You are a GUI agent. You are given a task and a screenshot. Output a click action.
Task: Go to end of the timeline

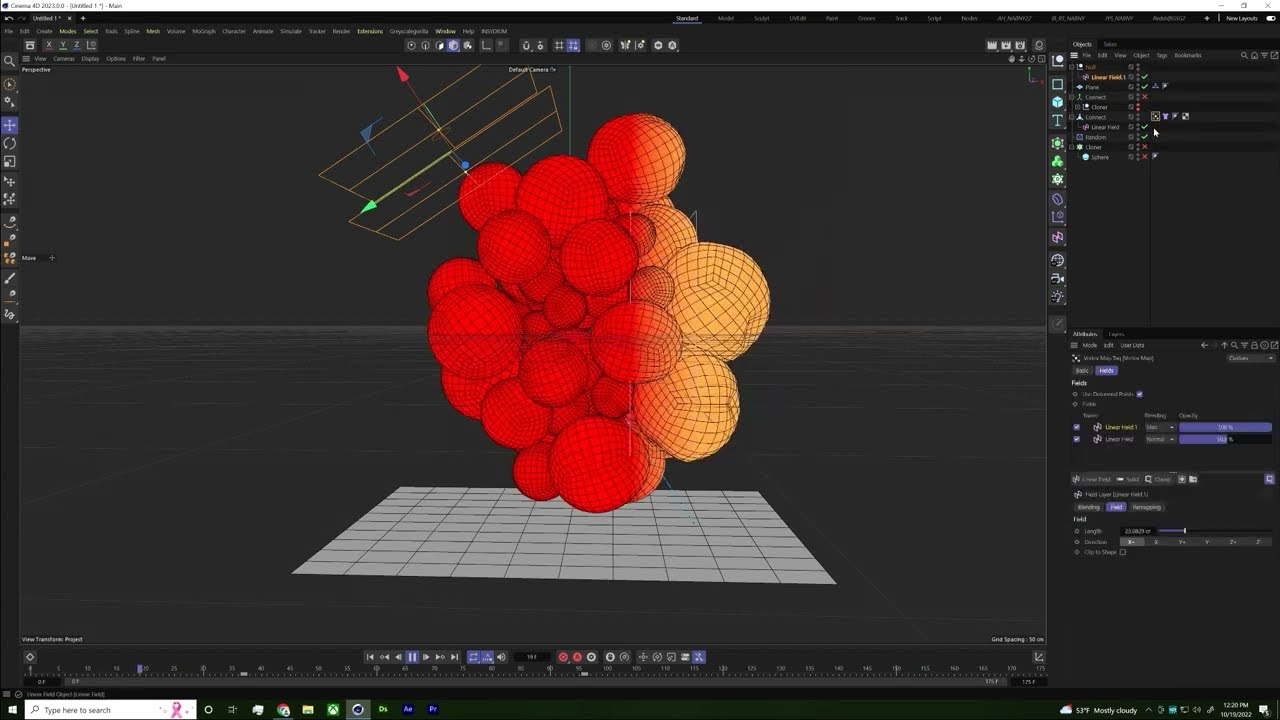(454, 657)
